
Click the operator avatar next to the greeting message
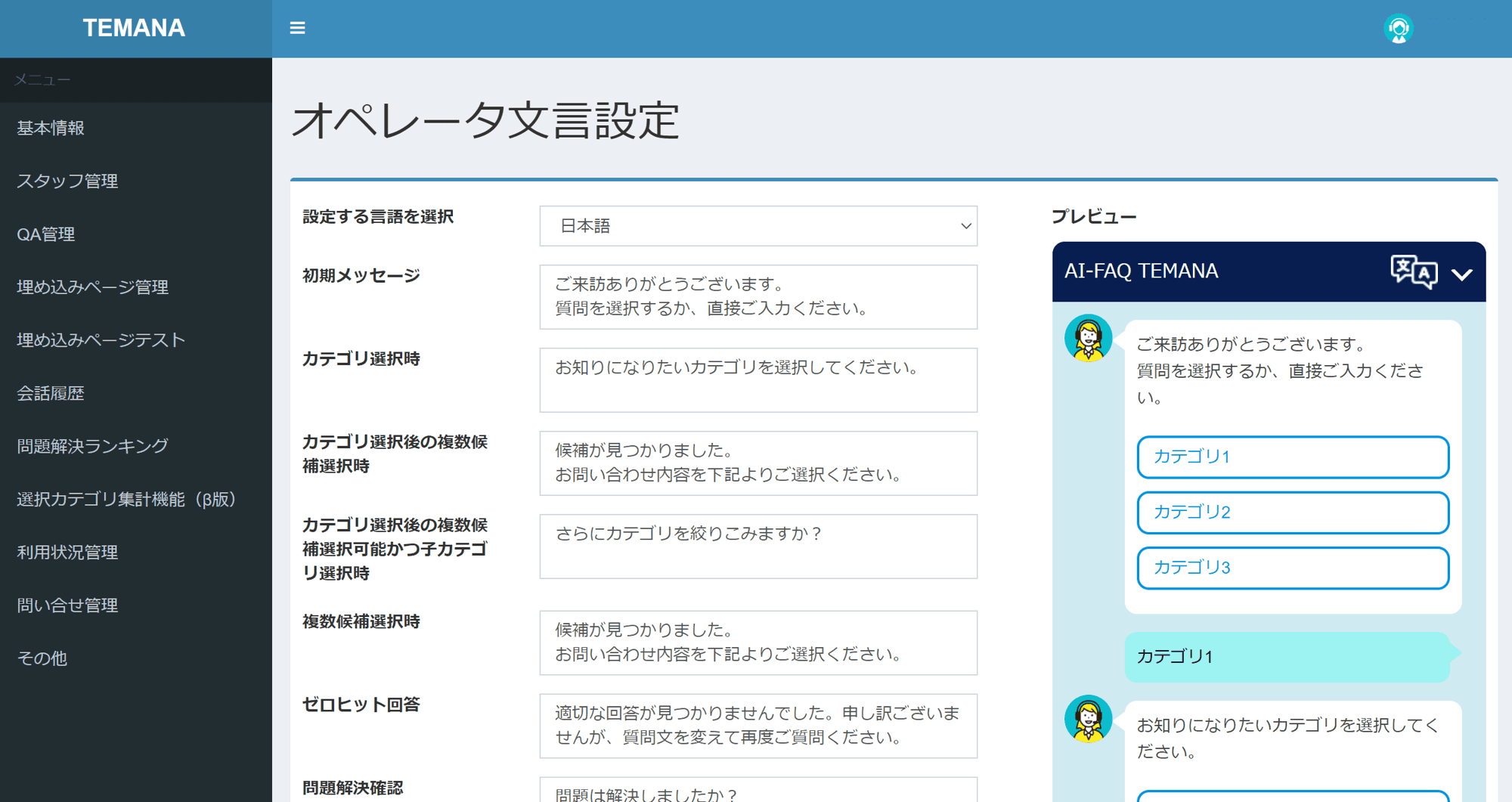(1087, 339)
